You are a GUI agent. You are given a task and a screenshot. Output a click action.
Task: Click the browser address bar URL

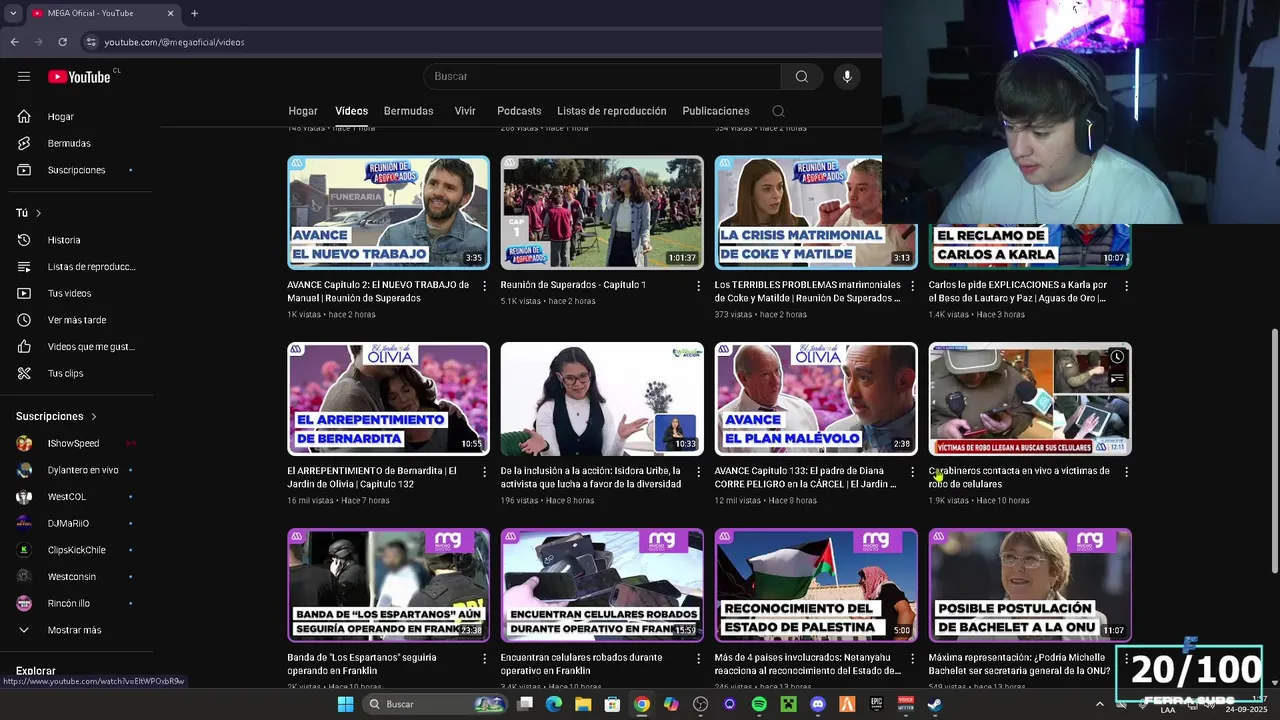pyautogui.click(x=174, y=42)
